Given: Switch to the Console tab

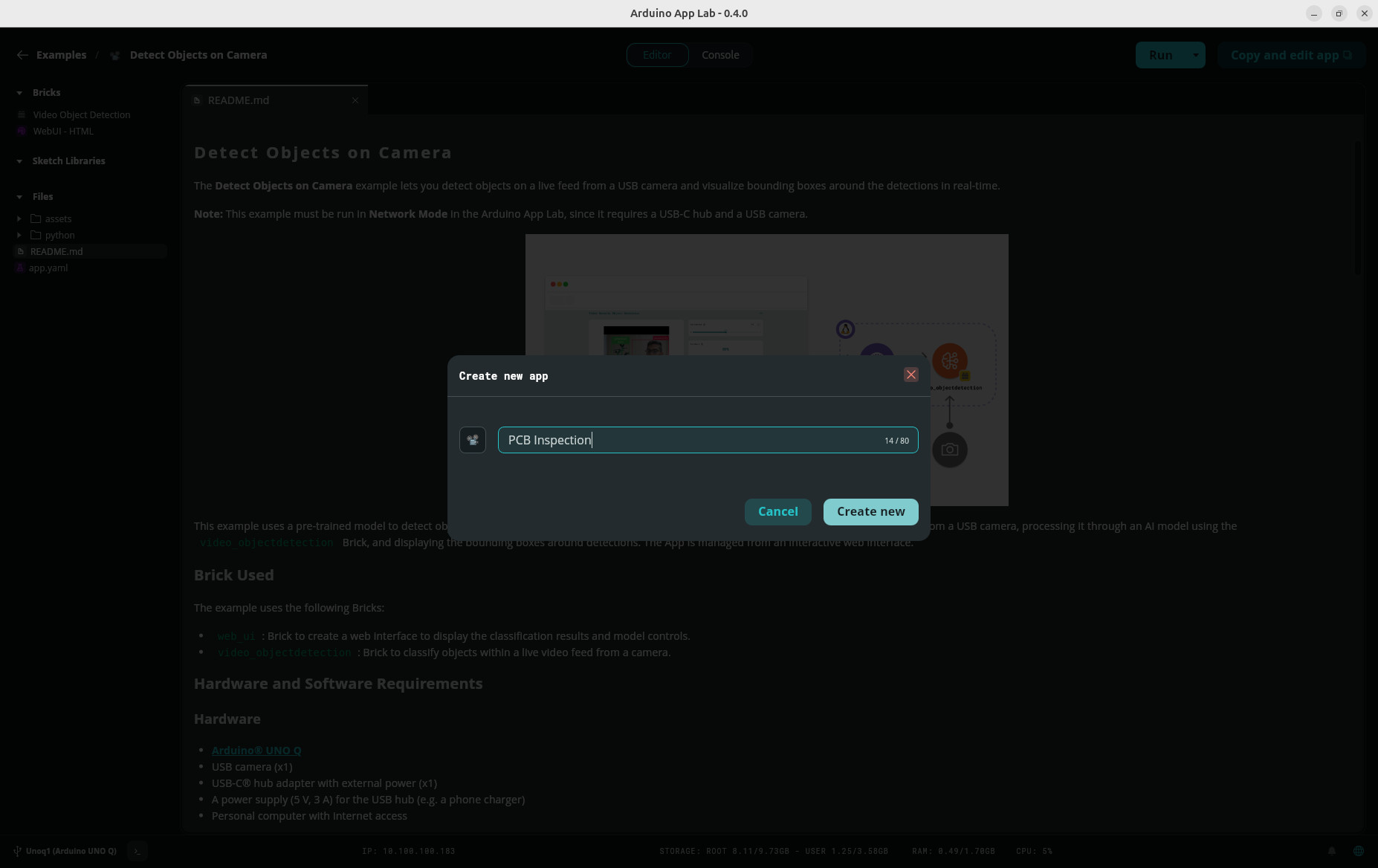Looking at the screenshot, I should pyautogui.click(x=720, y=55).
